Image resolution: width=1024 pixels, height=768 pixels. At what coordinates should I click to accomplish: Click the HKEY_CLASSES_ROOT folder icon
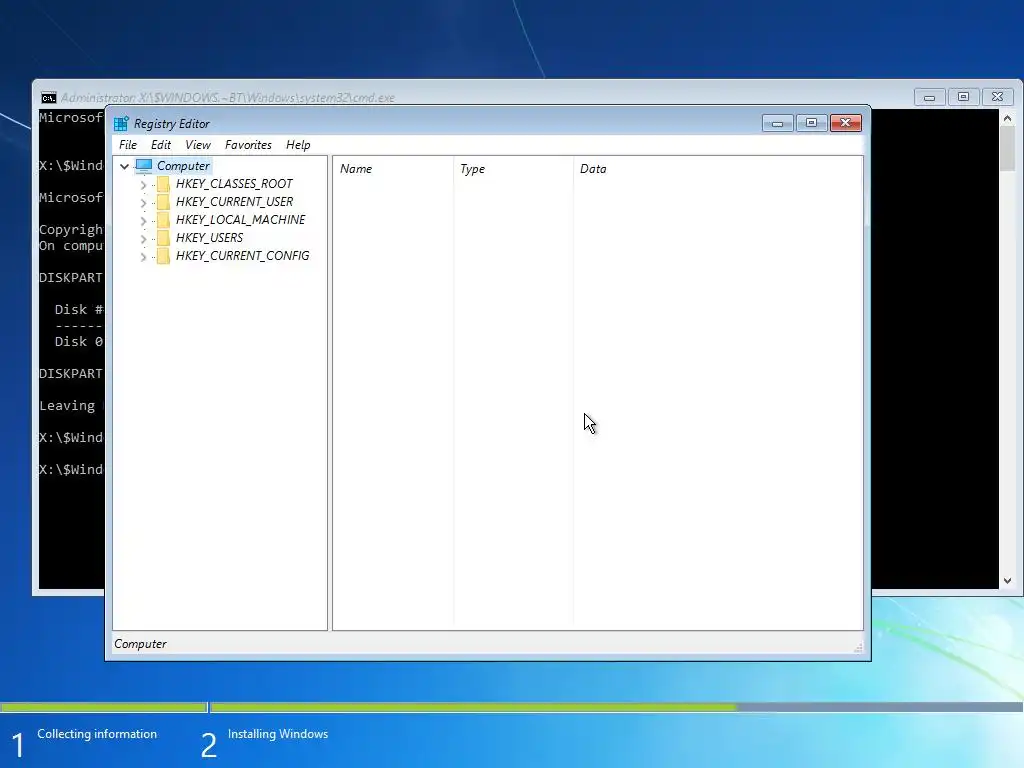[163, 184]
